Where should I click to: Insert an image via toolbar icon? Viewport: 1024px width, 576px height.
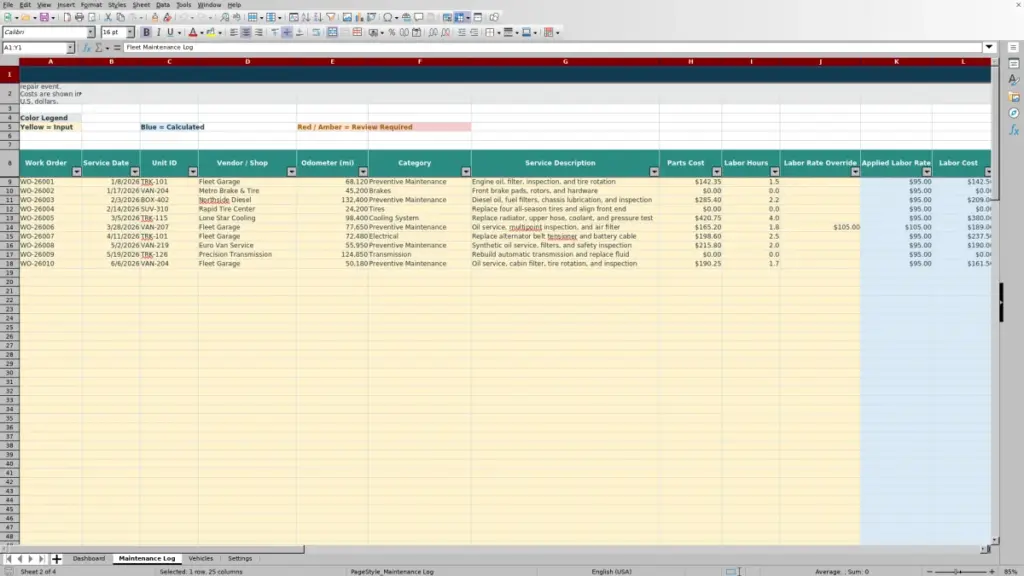347,18
